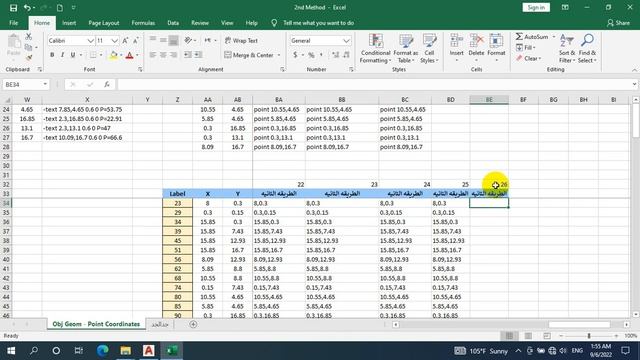This screenshot has height=360, width=640.
Task: Open Excel from the Windows taskbar
Action: 172,351
